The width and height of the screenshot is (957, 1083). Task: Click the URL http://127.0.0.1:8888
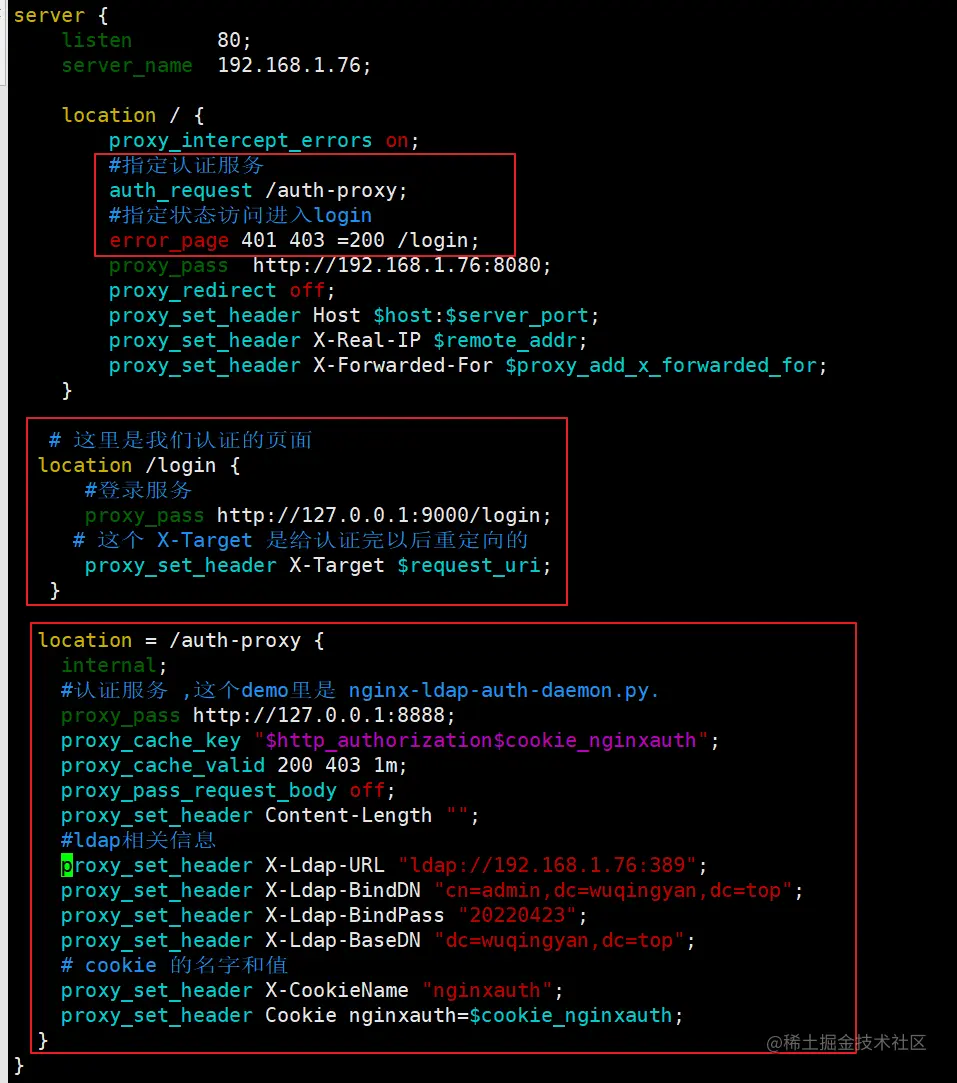tap(319, 716)
